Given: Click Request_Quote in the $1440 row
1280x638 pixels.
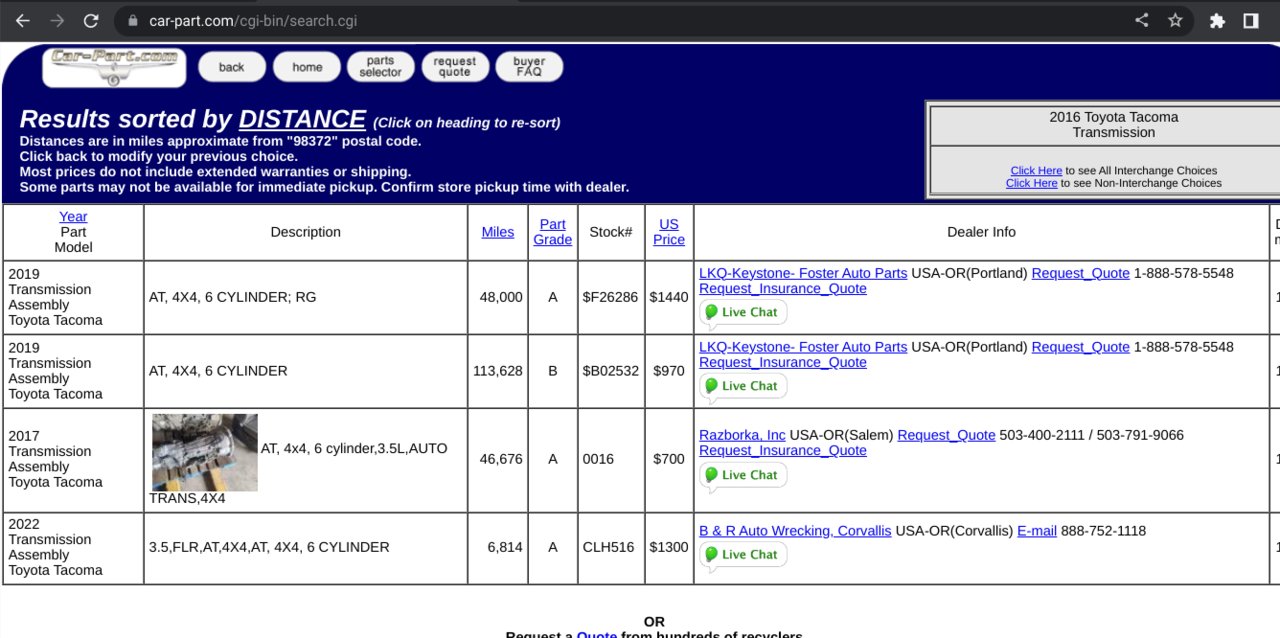Looking at the screenshot, I should (1081, 273).
